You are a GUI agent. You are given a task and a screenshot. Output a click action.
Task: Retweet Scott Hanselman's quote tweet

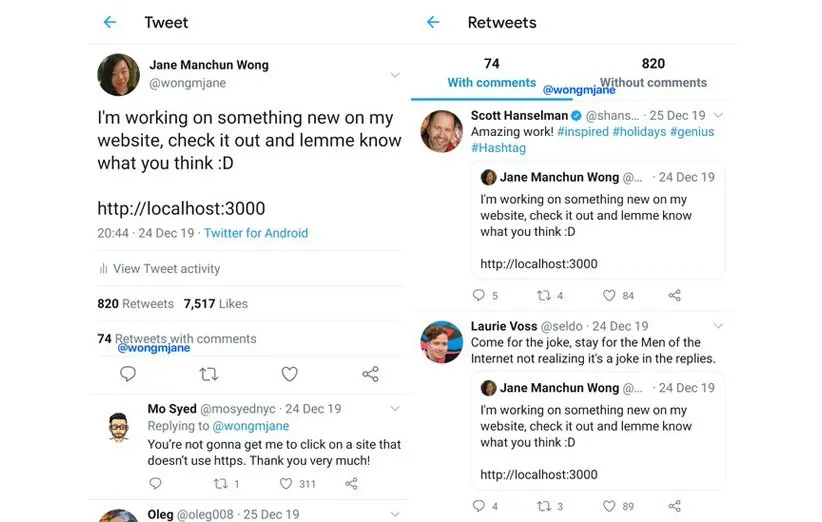(x=545, y=295)
